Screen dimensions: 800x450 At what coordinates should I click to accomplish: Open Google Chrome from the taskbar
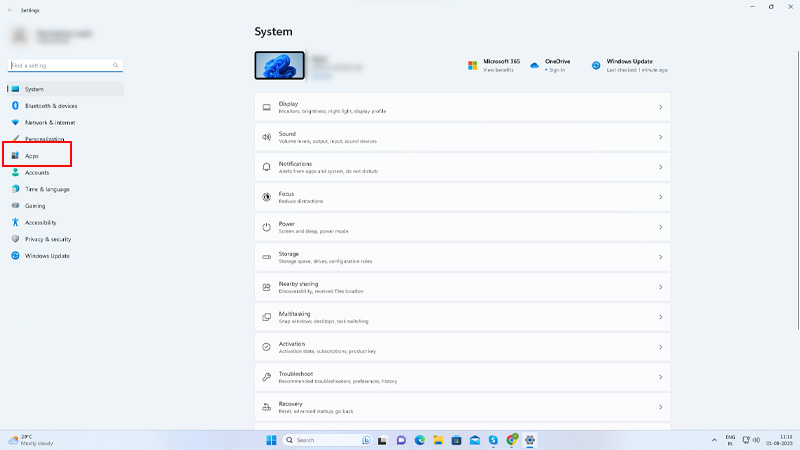[x=511, y=440]
